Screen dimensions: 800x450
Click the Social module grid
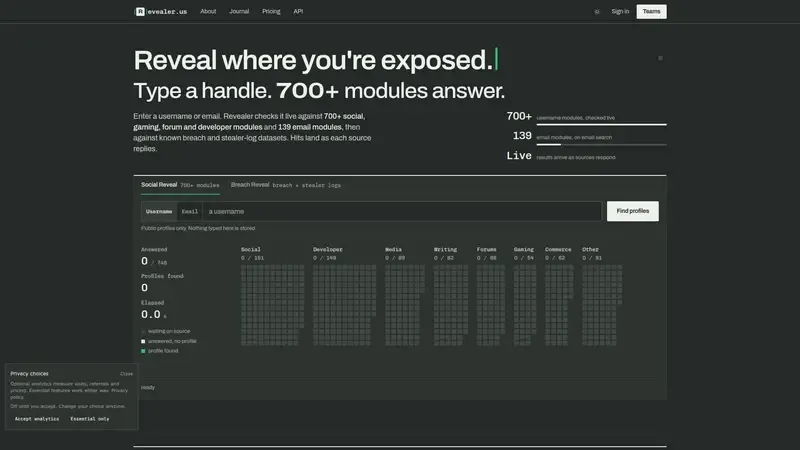(x=272, y=305)
